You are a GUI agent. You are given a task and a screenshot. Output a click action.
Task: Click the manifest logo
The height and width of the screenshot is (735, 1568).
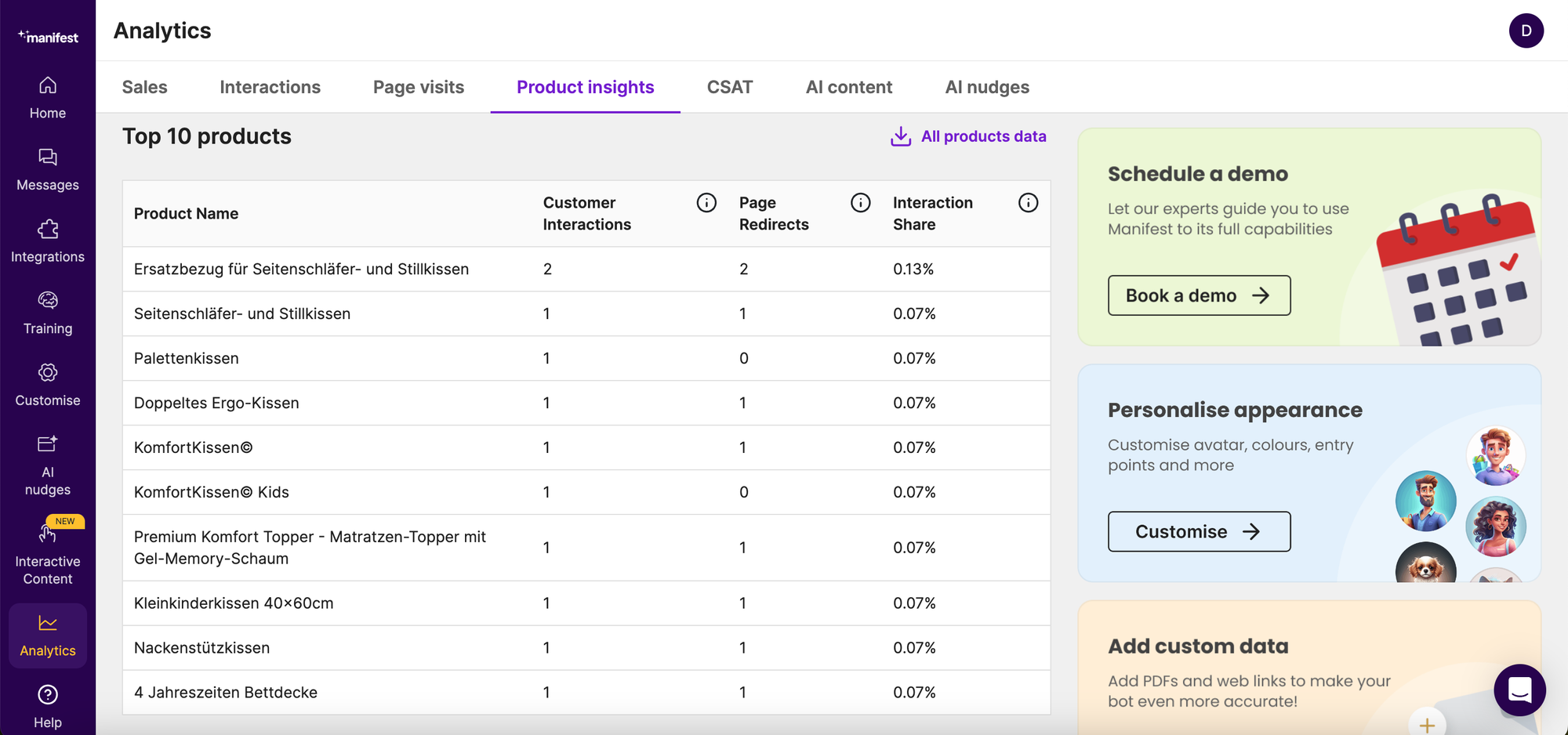tap(48, 37)
